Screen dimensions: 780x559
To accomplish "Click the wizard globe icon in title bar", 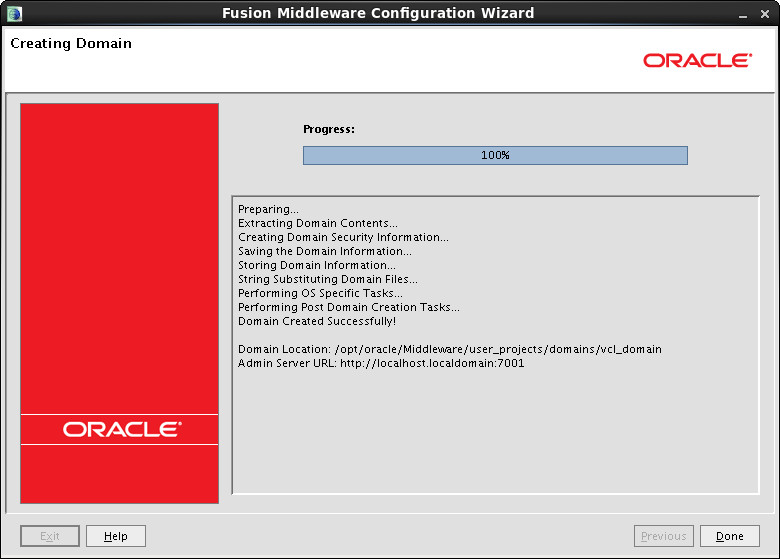I will (x=14, y=13).
